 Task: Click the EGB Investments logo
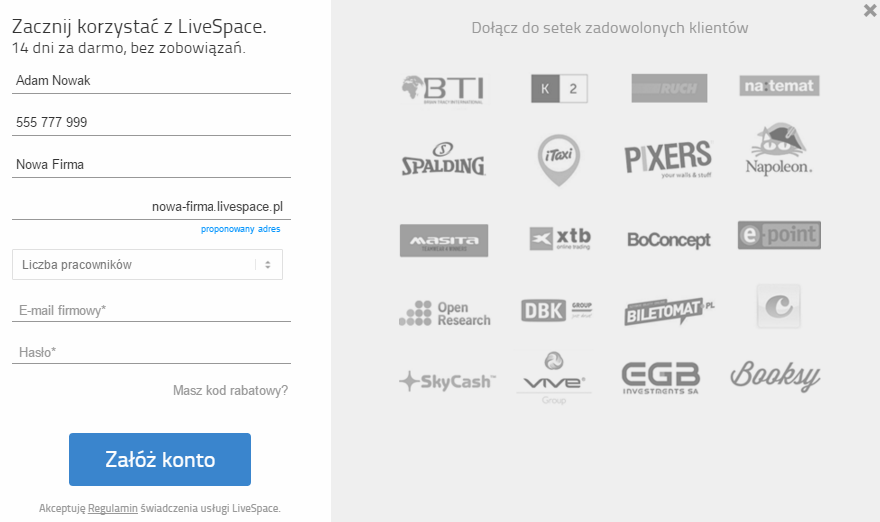(661, 378)
